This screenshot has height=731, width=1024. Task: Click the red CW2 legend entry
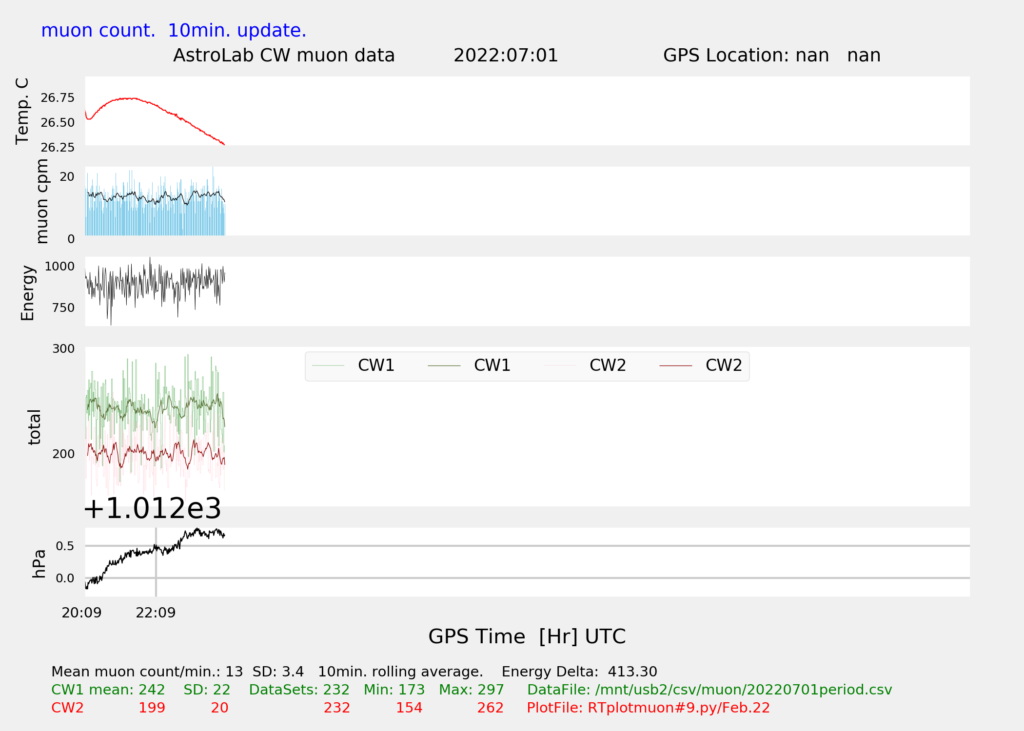pyautogui.click(x=701, y=365)
